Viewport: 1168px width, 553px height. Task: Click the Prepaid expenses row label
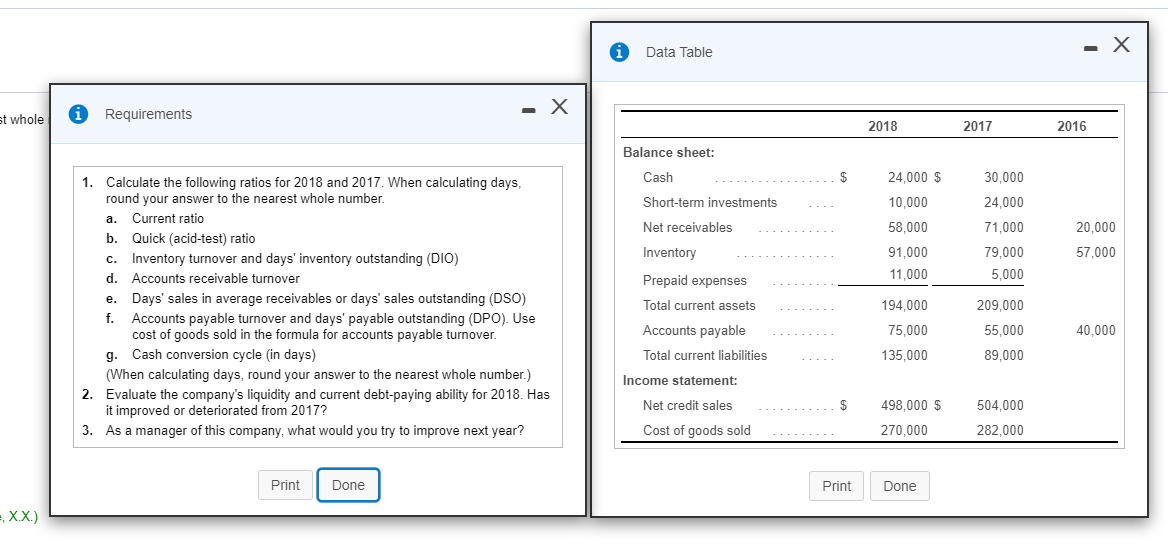694,281
